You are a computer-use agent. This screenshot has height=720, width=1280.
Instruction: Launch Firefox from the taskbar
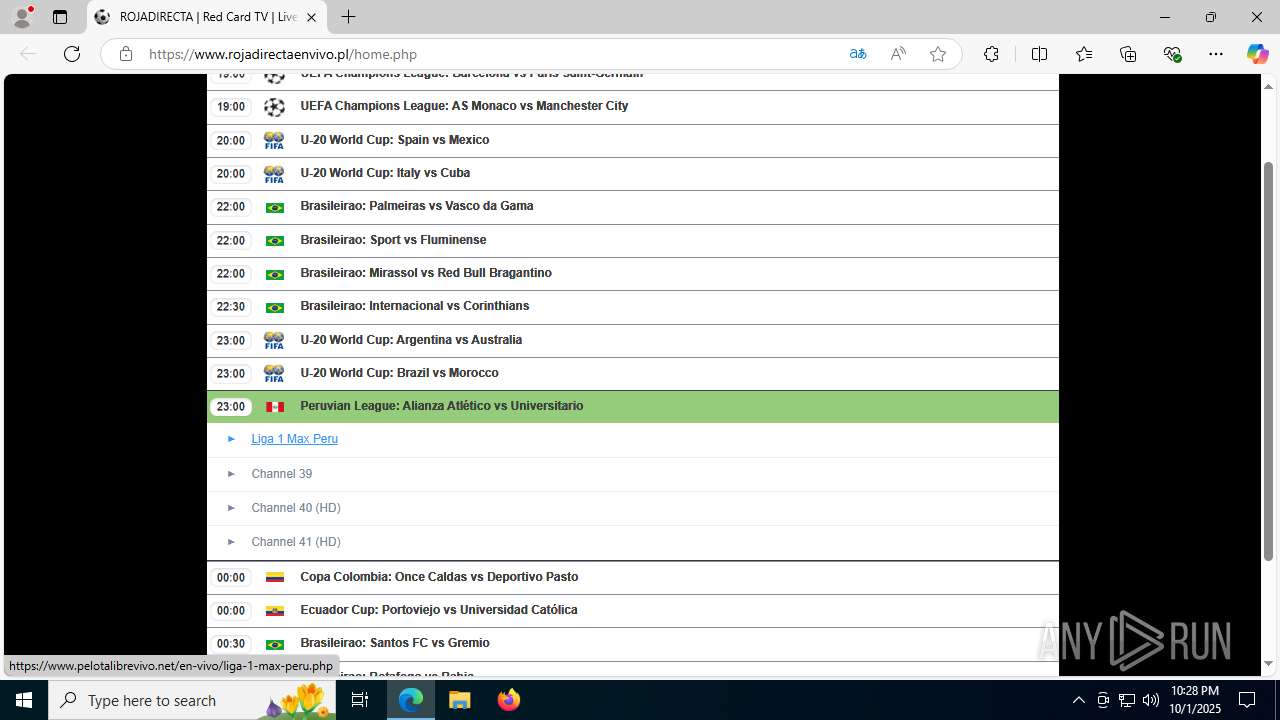509,700
